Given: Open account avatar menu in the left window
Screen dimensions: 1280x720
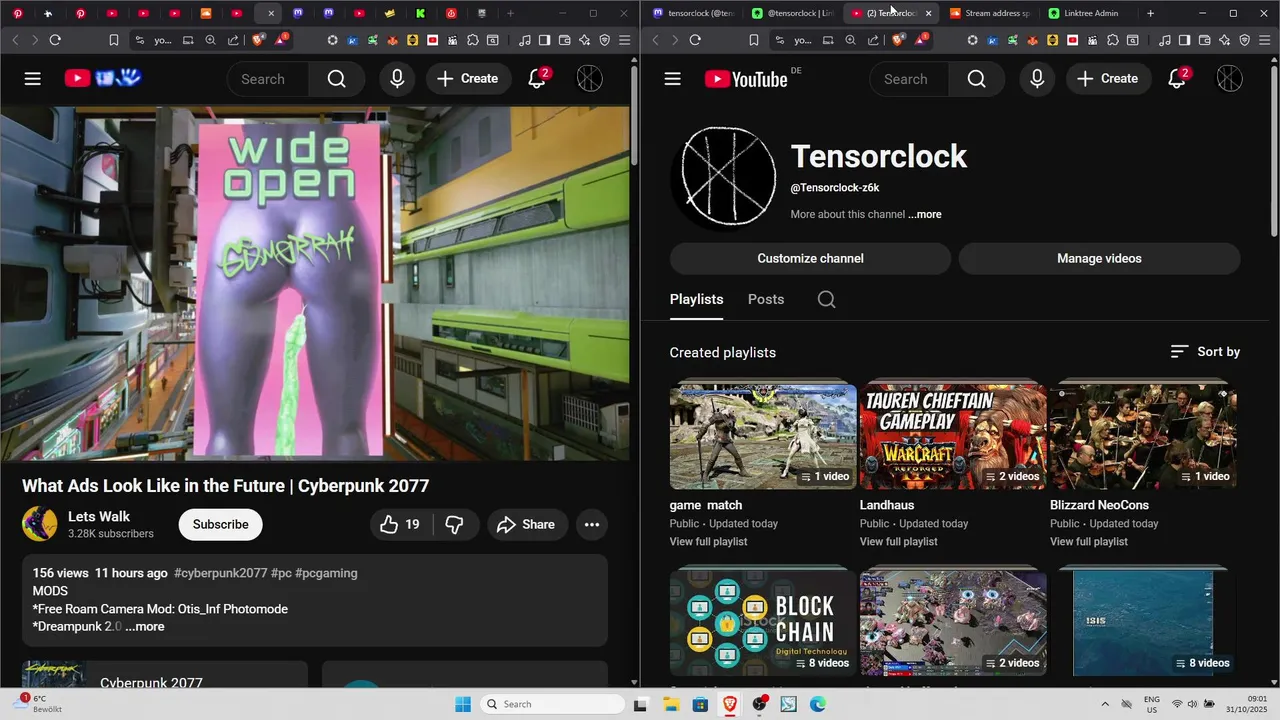Looking at the screenshot, I should (590, 79).
